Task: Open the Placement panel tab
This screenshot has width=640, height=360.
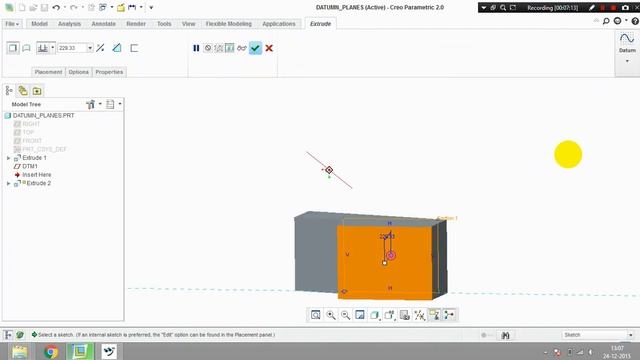Action: [49, 72]
